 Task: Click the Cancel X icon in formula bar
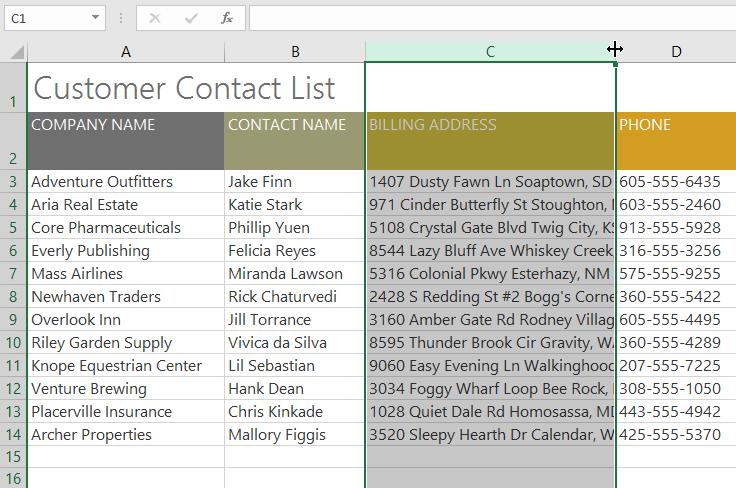pos(155,18)
